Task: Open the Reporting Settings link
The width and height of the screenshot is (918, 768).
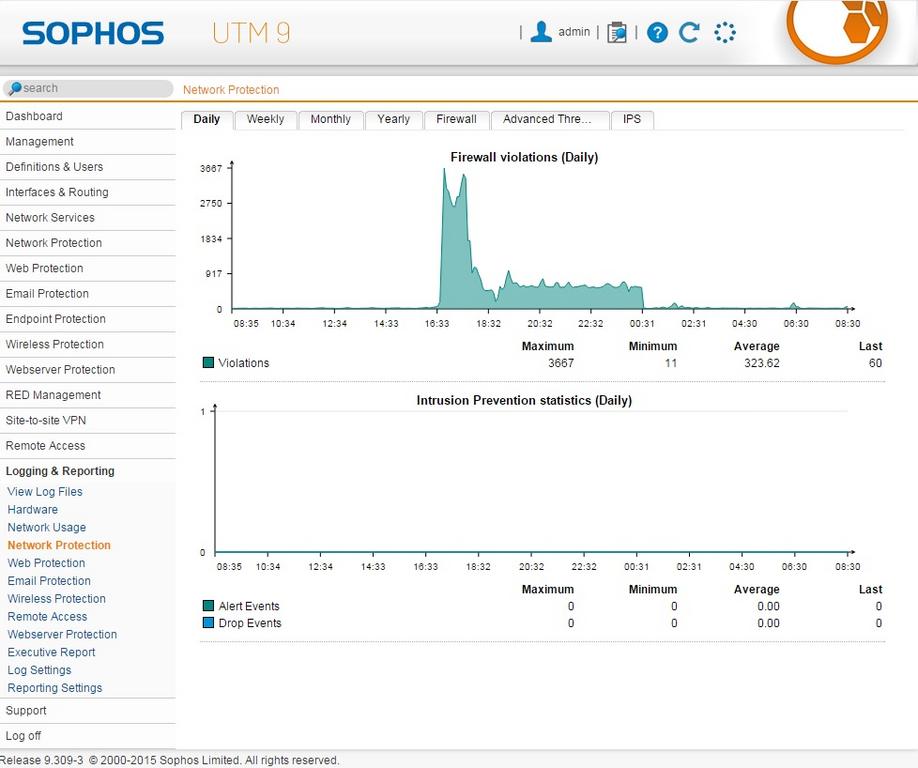Action: pos(55,688)
